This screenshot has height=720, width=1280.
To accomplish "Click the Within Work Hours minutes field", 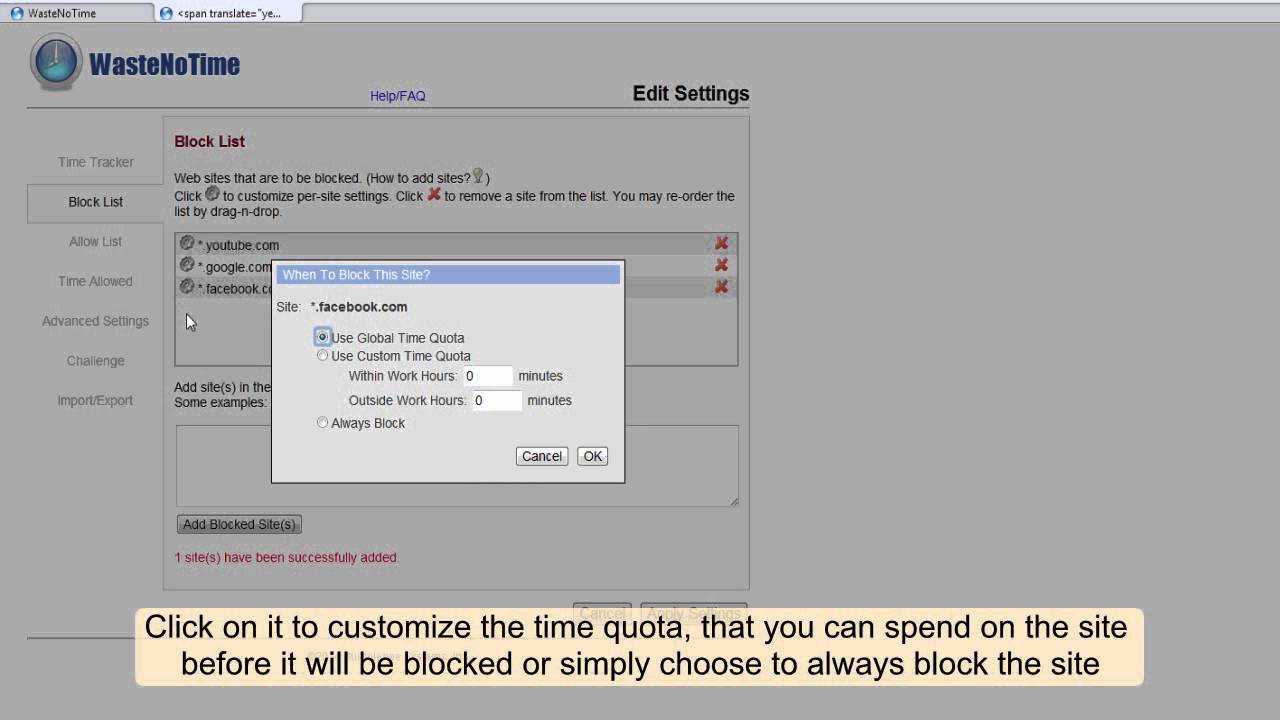I will [x=488, y=376].
